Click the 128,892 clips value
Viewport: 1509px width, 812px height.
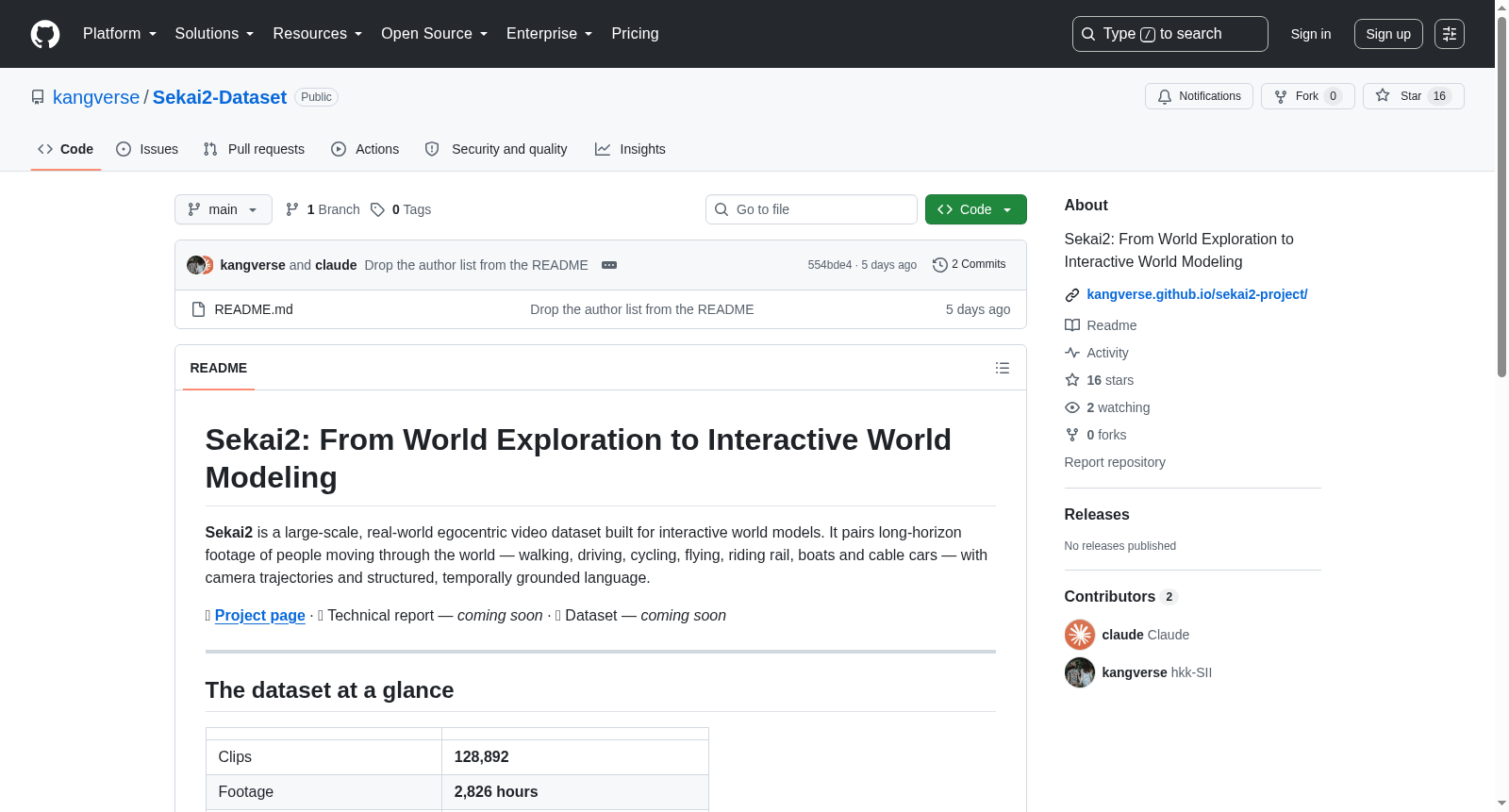pyautogui.click(x=482, y=757)
